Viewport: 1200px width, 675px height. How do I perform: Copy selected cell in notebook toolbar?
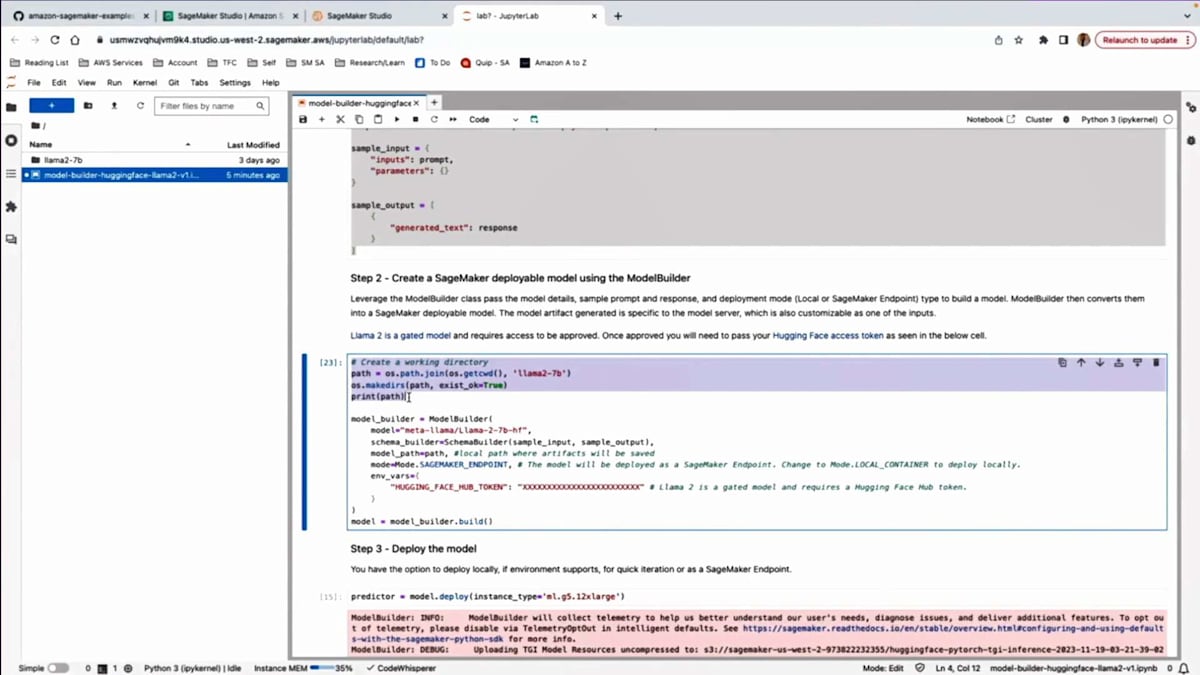tap(359, 119)
